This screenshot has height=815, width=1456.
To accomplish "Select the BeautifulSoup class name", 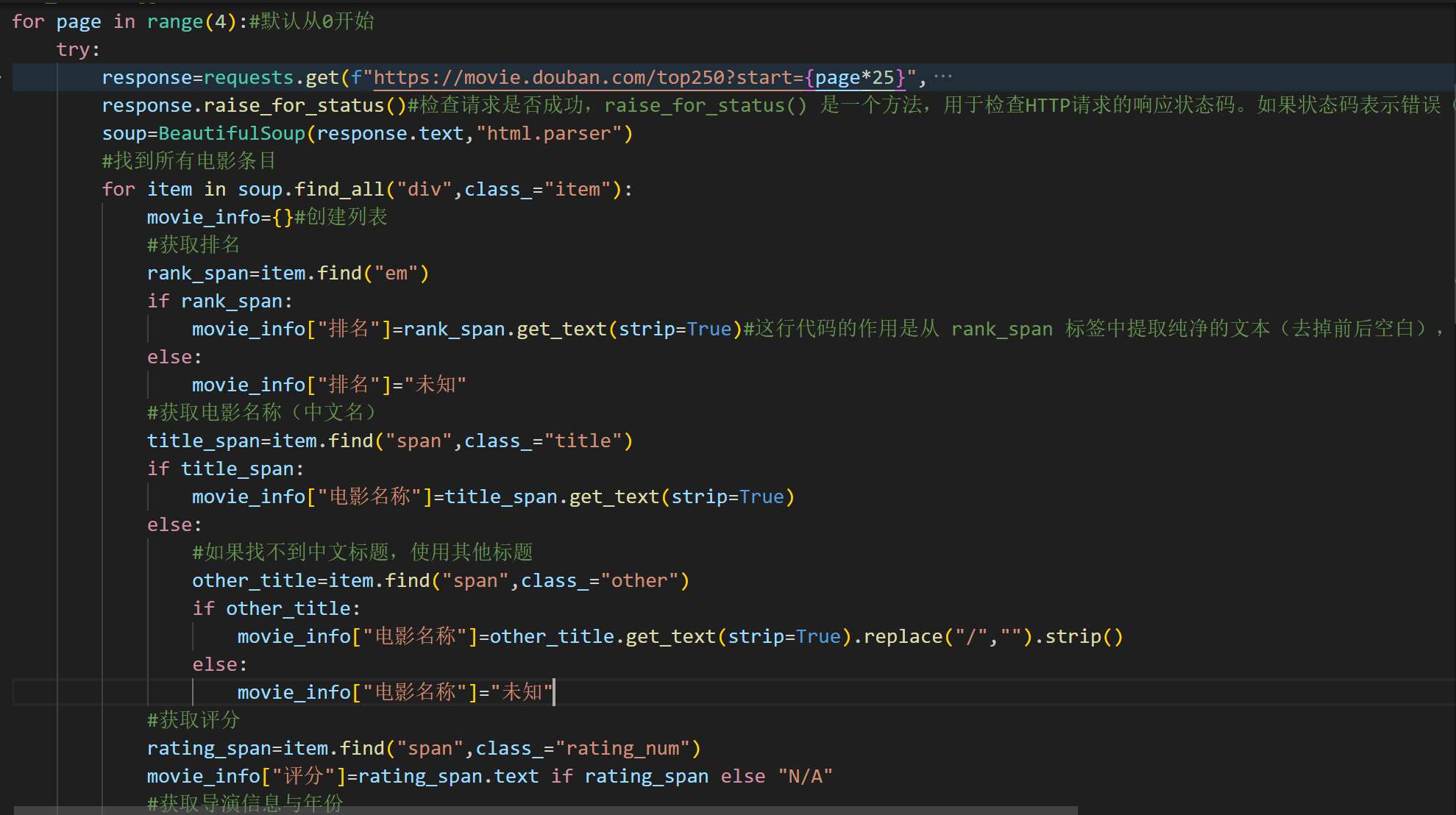I will pos(232,133).
